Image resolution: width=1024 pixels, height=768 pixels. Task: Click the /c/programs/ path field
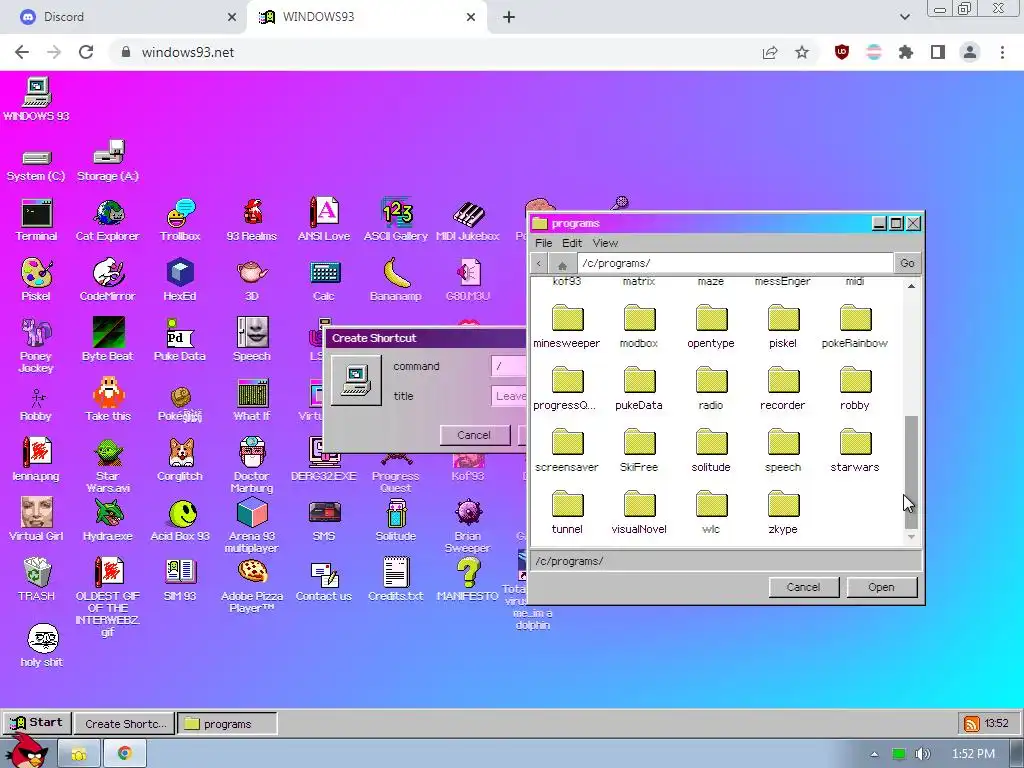tap(735, 263)
